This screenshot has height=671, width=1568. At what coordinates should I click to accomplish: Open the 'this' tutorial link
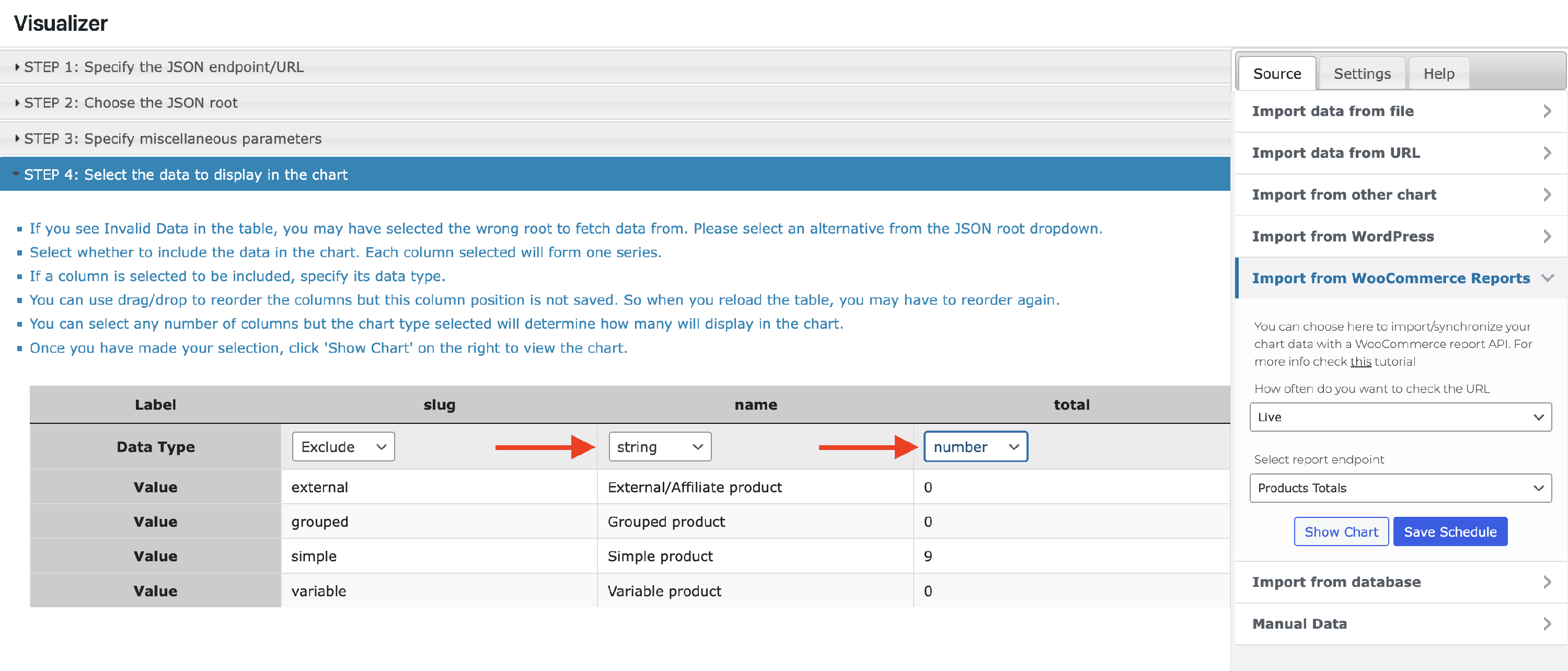coord(1361,361)
